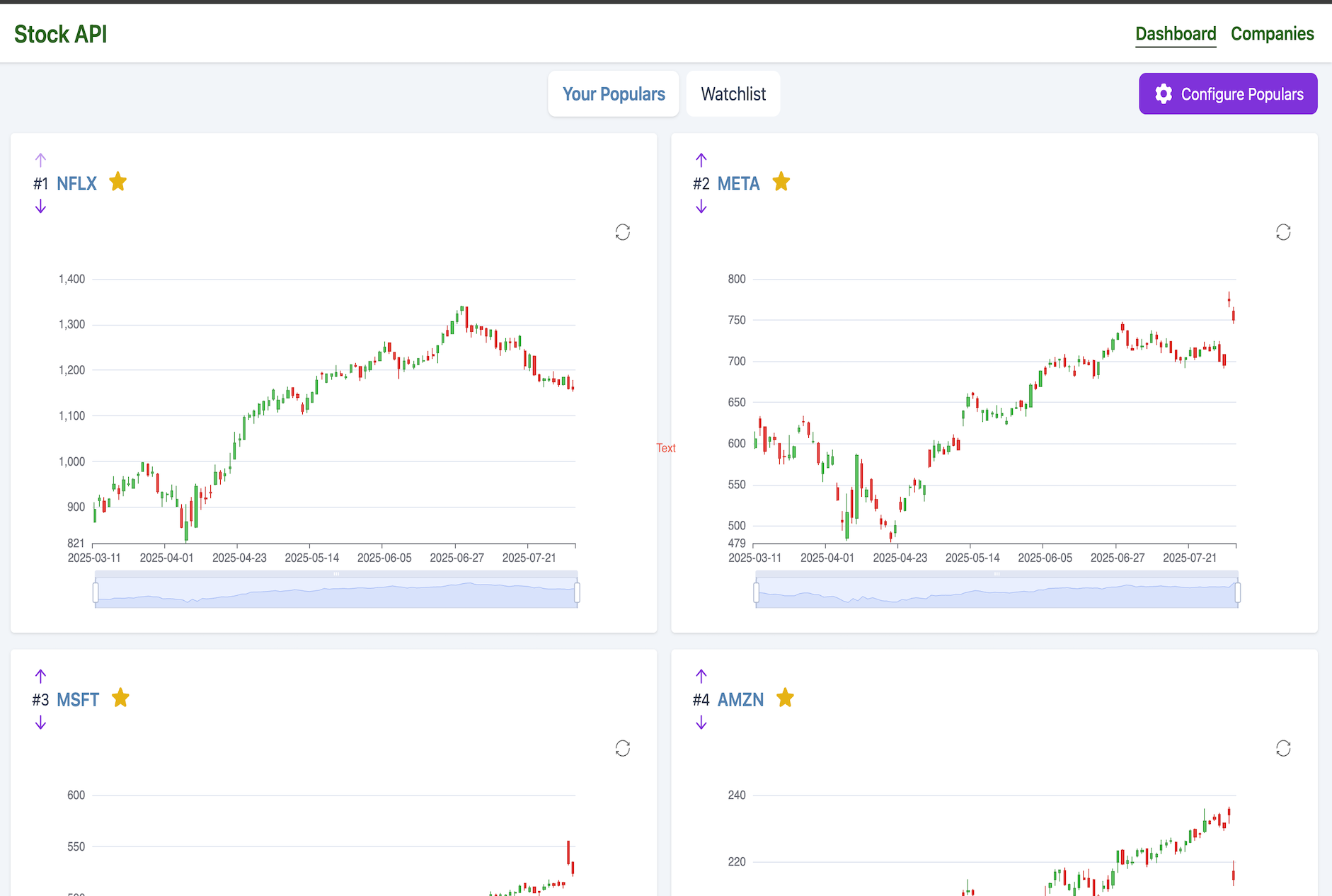Screen dimensions: 1332x896
Task: Click the #2 rank label
Action: (701, 183)
